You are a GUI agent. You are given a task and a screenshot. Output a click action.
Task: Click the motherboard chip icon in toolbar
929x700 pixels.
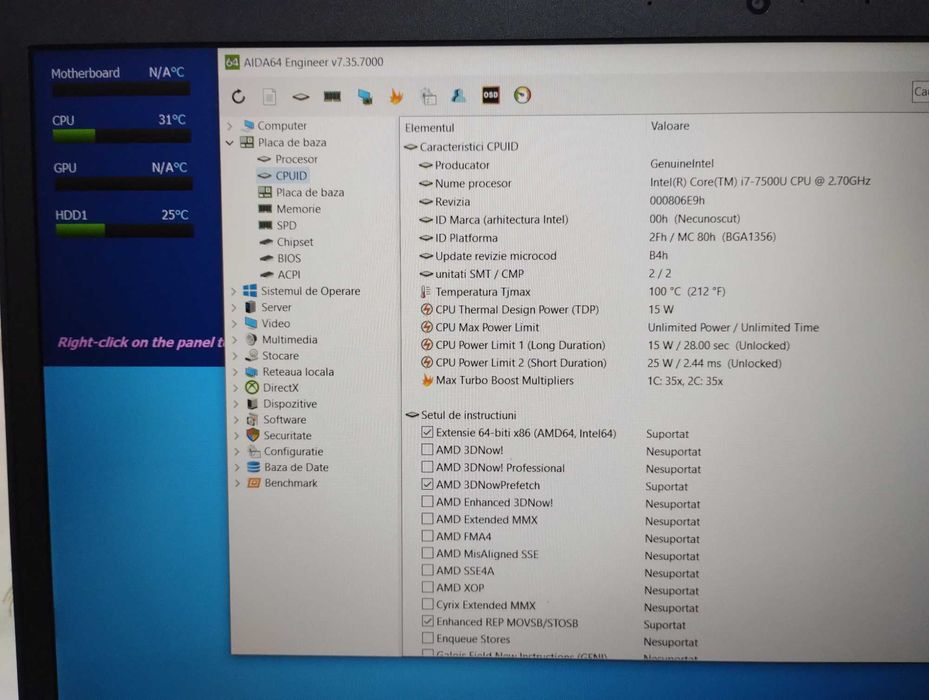tap(300, 96)
